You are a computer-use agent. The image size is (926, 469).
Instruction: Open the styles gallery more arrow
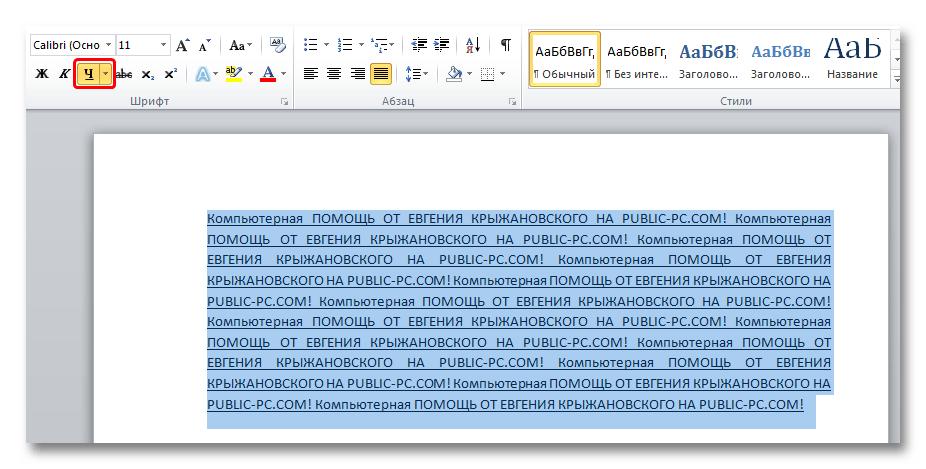[896, 79]
